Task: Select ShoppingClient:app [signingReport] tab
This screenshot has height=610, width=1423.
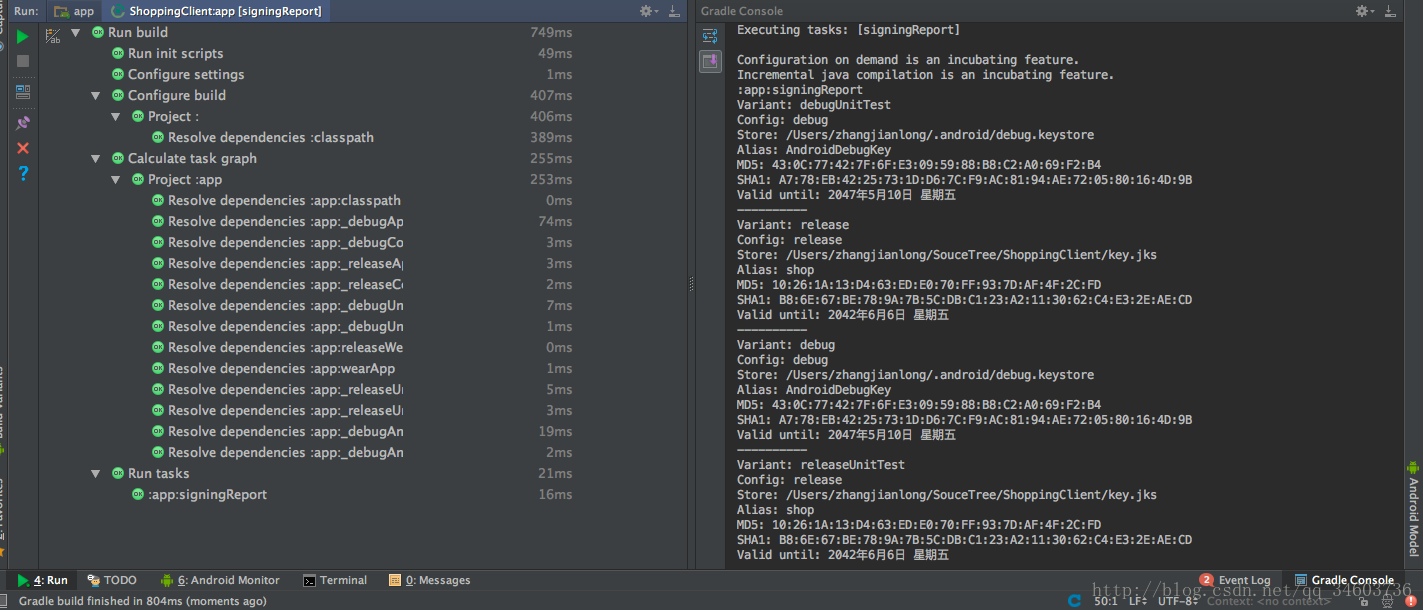Action: (217, 11)
